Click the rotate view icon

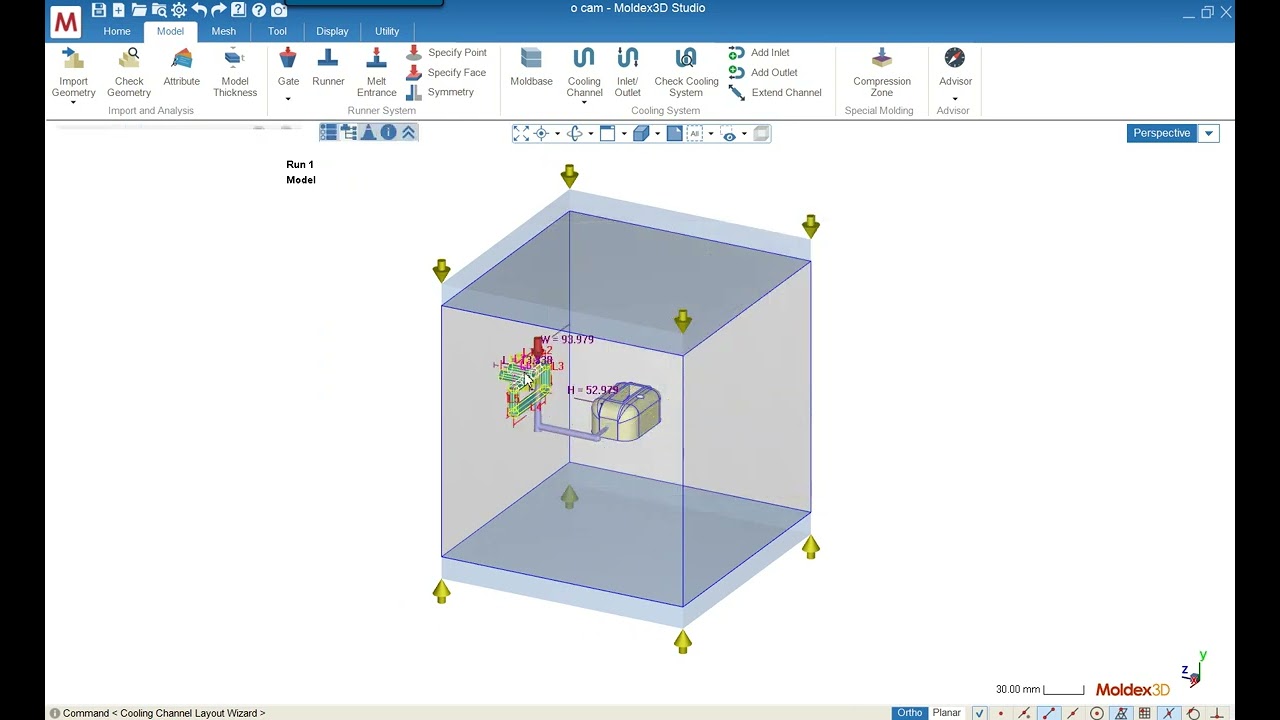[575, 133]
